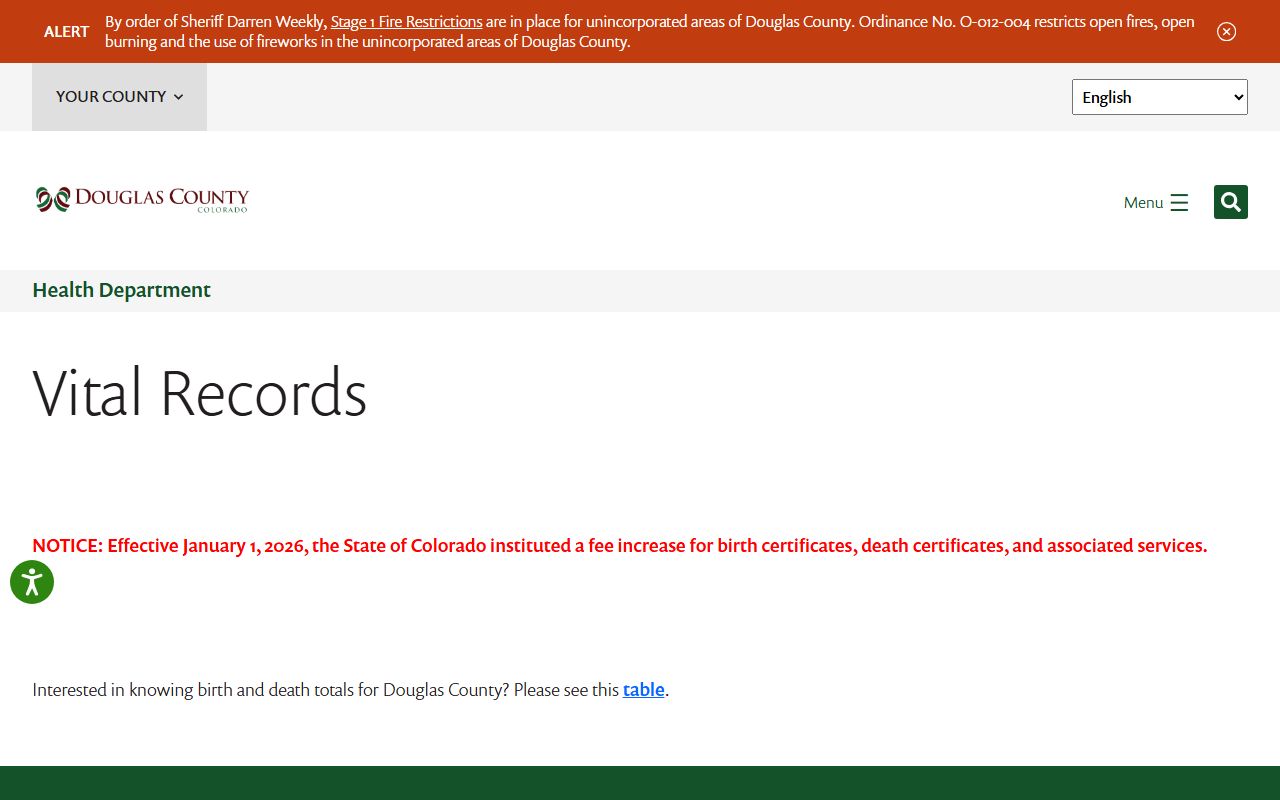
Task: Open the search magnifier icon
Action: pyautogui.click(x=1230, y=202)
